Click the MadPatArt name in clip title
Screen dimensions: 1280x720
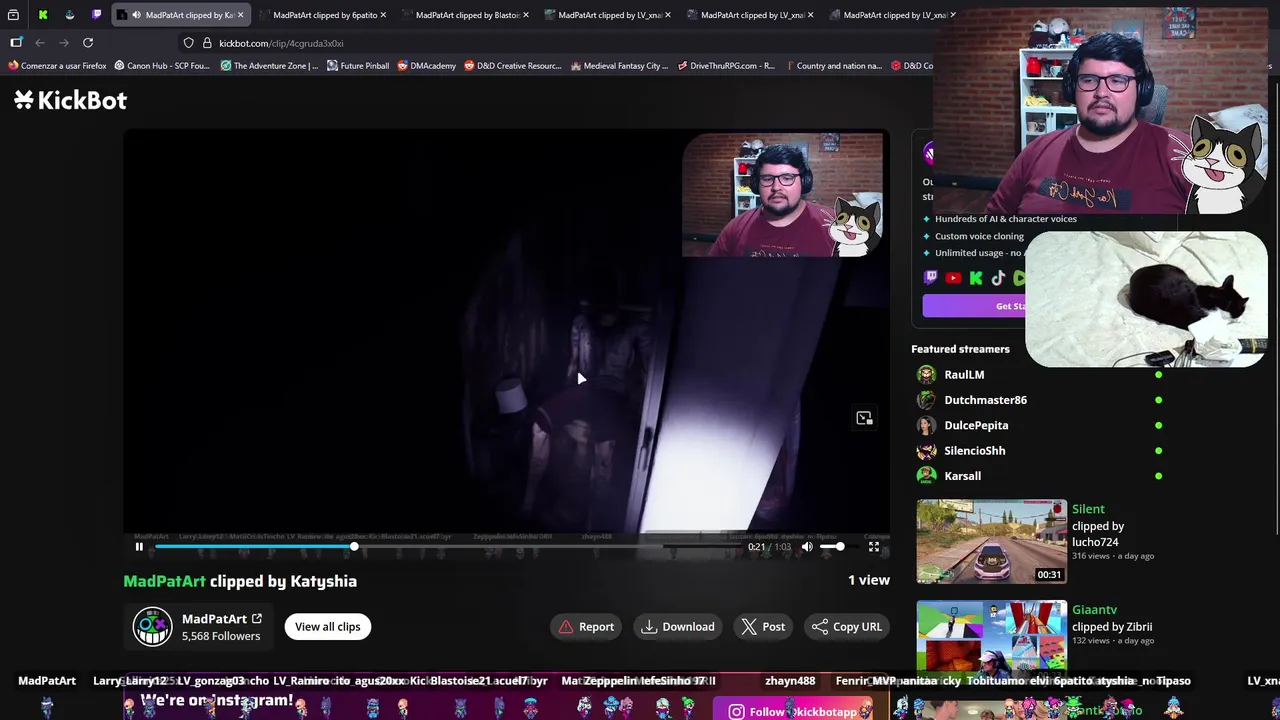tap(164, 581)
